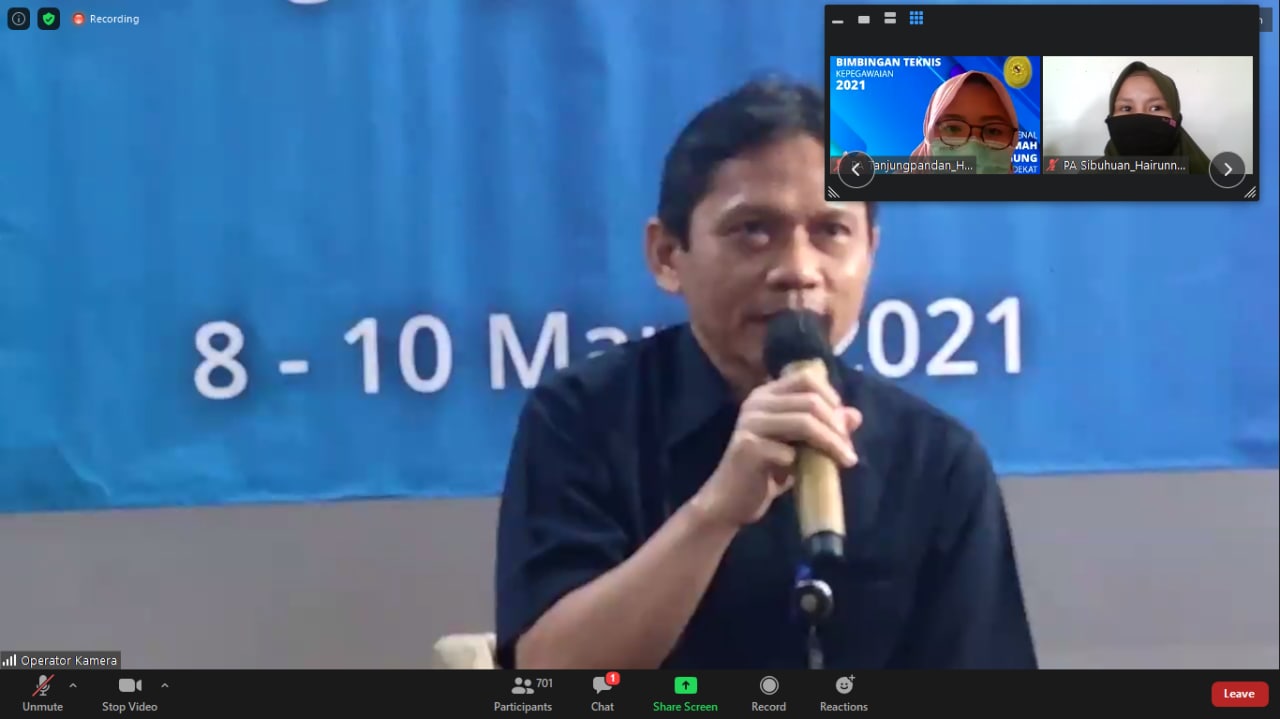Stop Video camera button

click(130, 693)
